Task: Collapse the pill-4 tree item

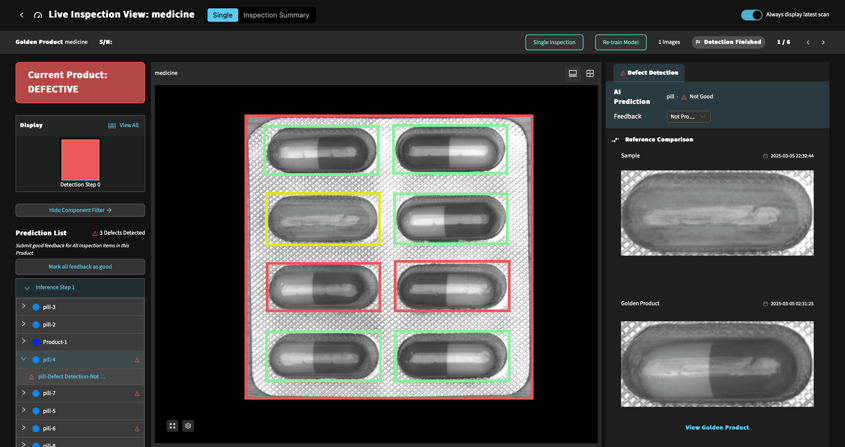Action: point(24,359)
